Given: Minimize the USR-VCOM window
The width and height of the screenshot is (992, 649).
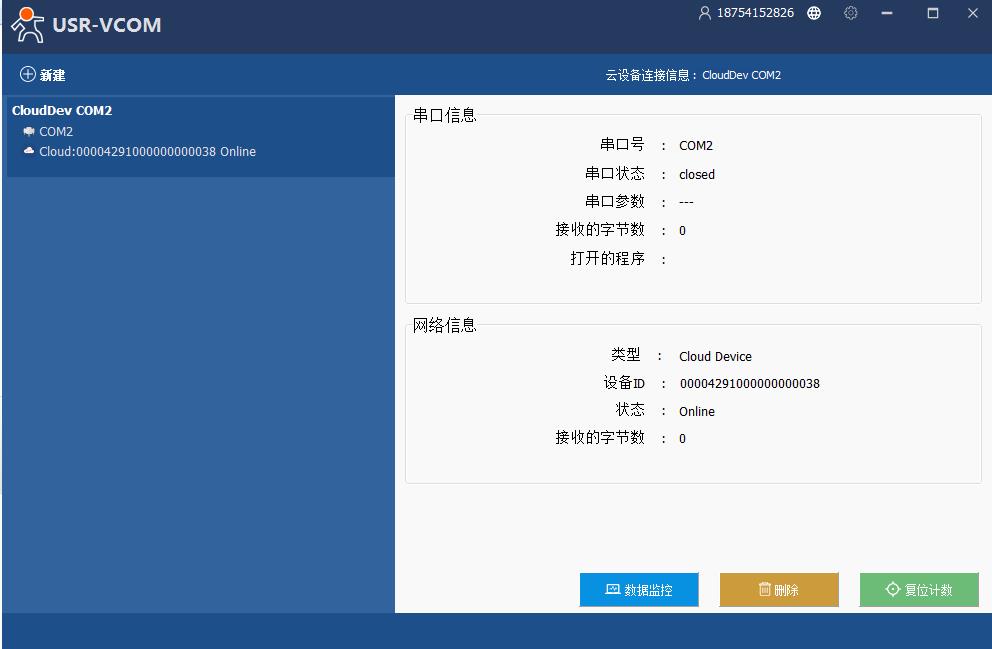Looking at the screenshot, I should (886, 13).
